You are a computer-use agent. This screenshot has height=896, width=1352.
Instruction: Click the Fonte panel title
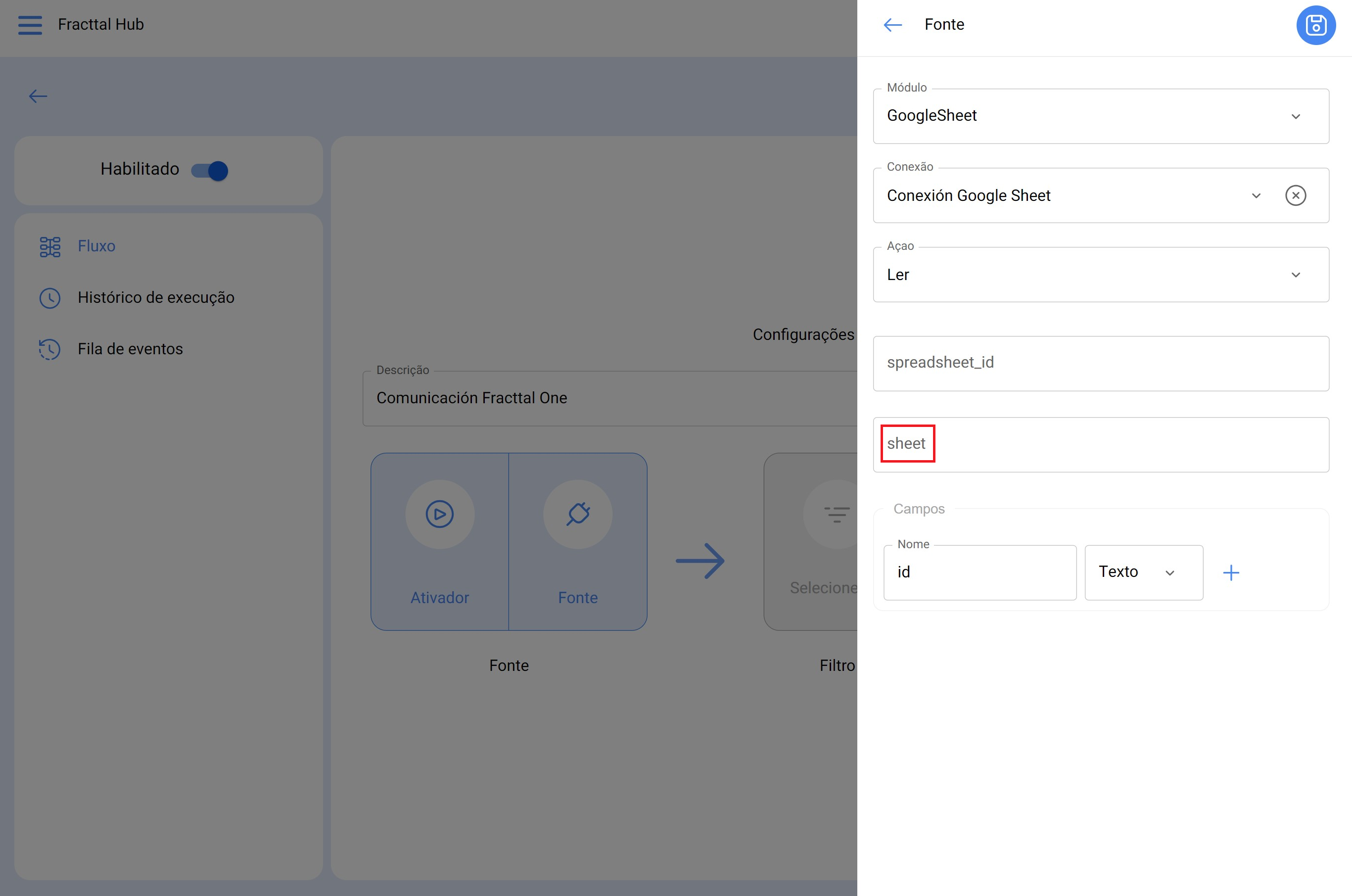coord(943,25)
